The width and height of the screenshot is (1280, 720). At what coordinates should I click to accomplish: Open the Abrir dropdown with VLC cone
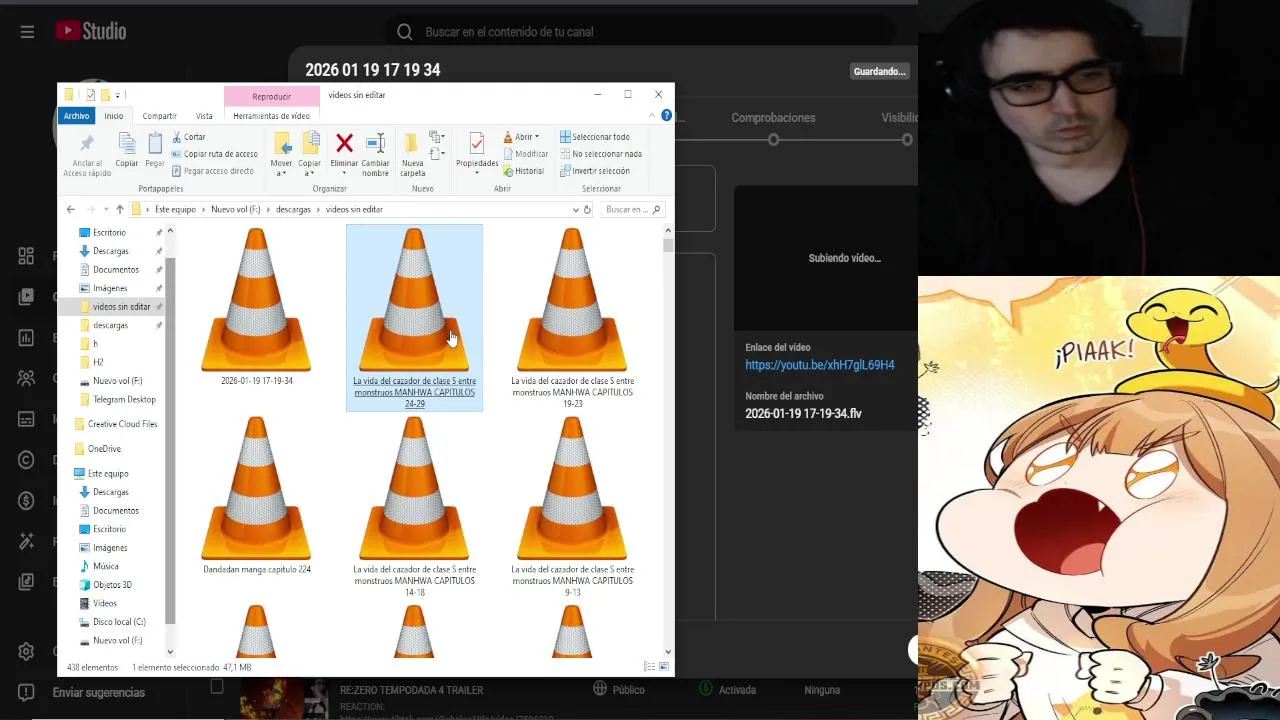[x=521, y=137]
